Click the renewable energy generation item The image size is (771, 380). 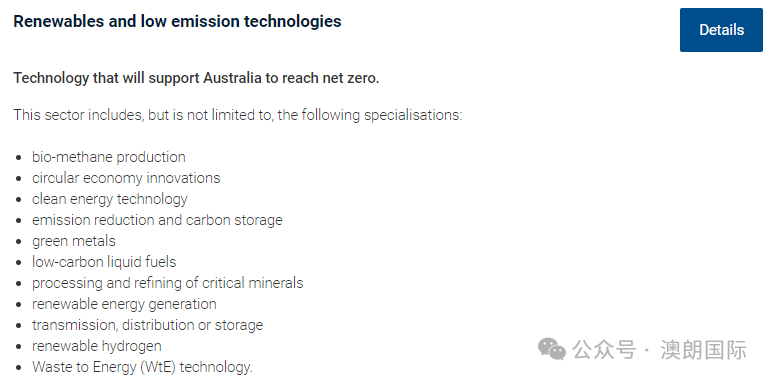pos(124,304)
